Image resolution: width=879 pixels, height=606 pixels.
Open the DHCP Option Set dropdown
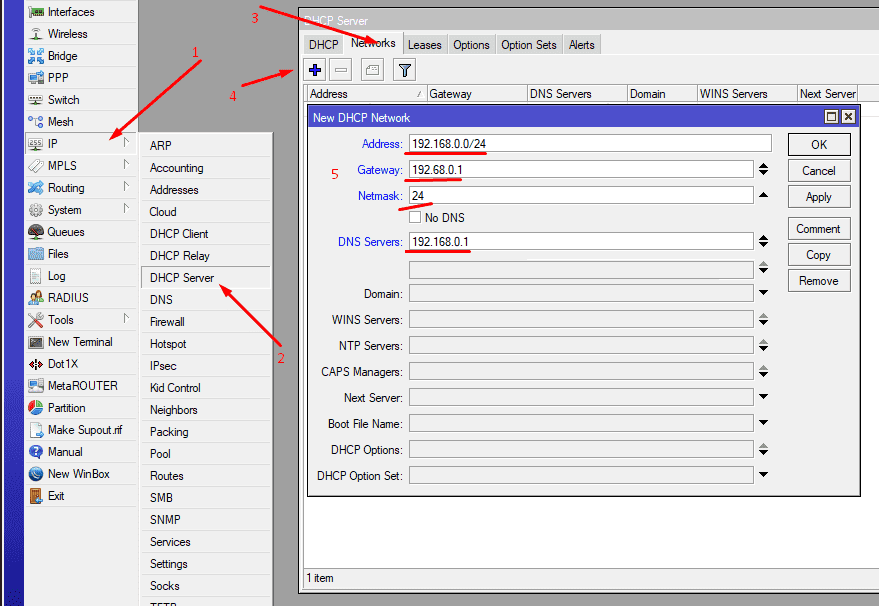pyautogui.click(x=763, y=475)
